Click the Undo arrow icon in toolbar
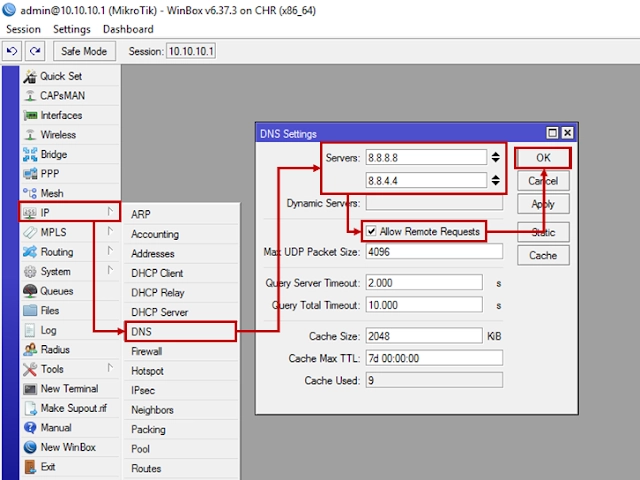This screenshot has height=480, width=640. (x=11, y=51)
